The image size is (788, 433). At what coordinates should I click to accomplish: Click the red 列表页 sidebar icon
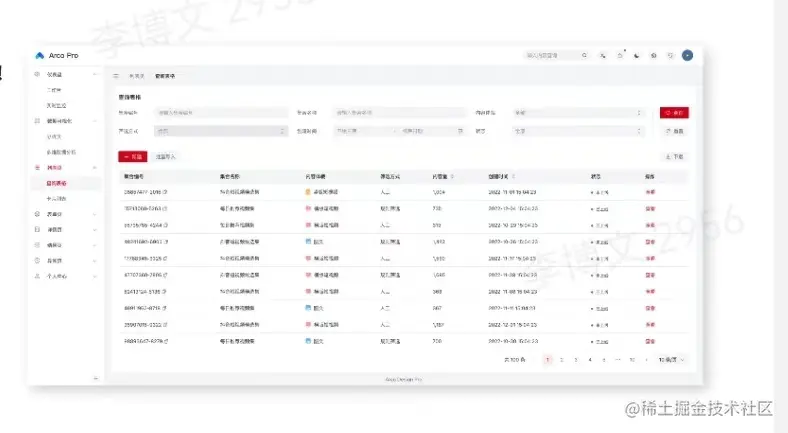[x=37, y=167]
